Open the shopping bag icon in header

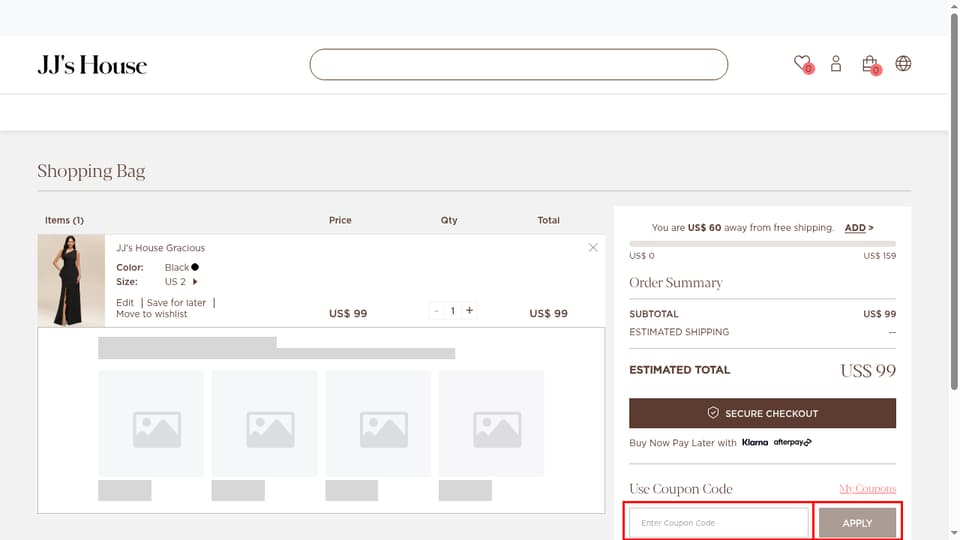click(x=870, y=64)
